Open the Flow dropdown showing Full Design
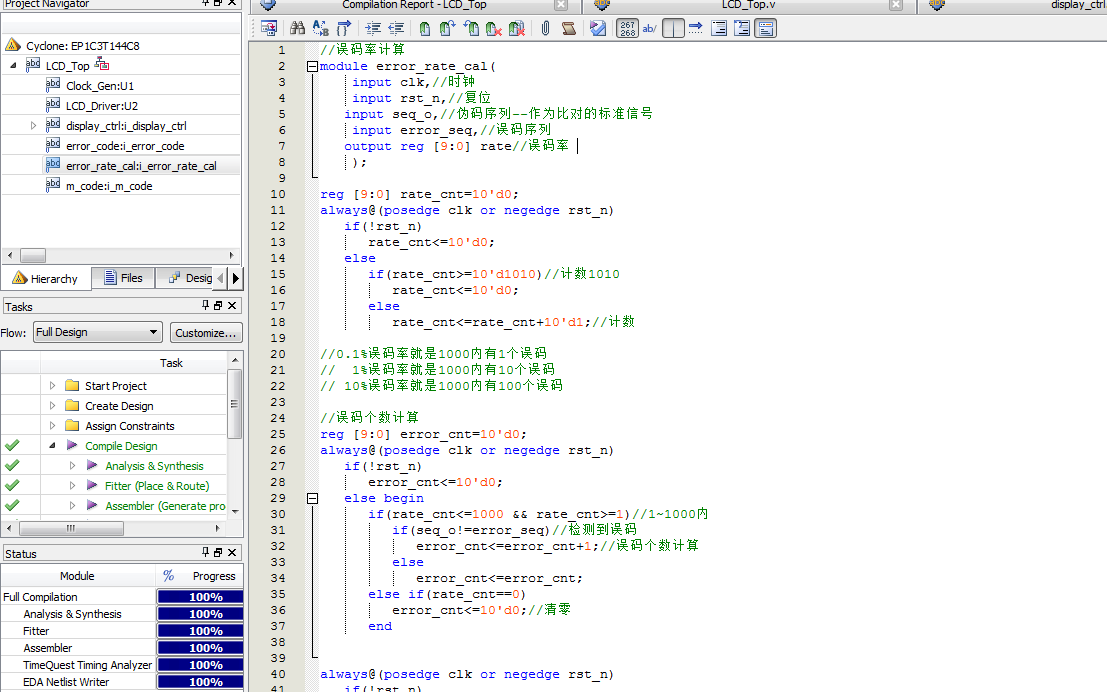Screen dimensions: 1107x692 pos(97,332)
